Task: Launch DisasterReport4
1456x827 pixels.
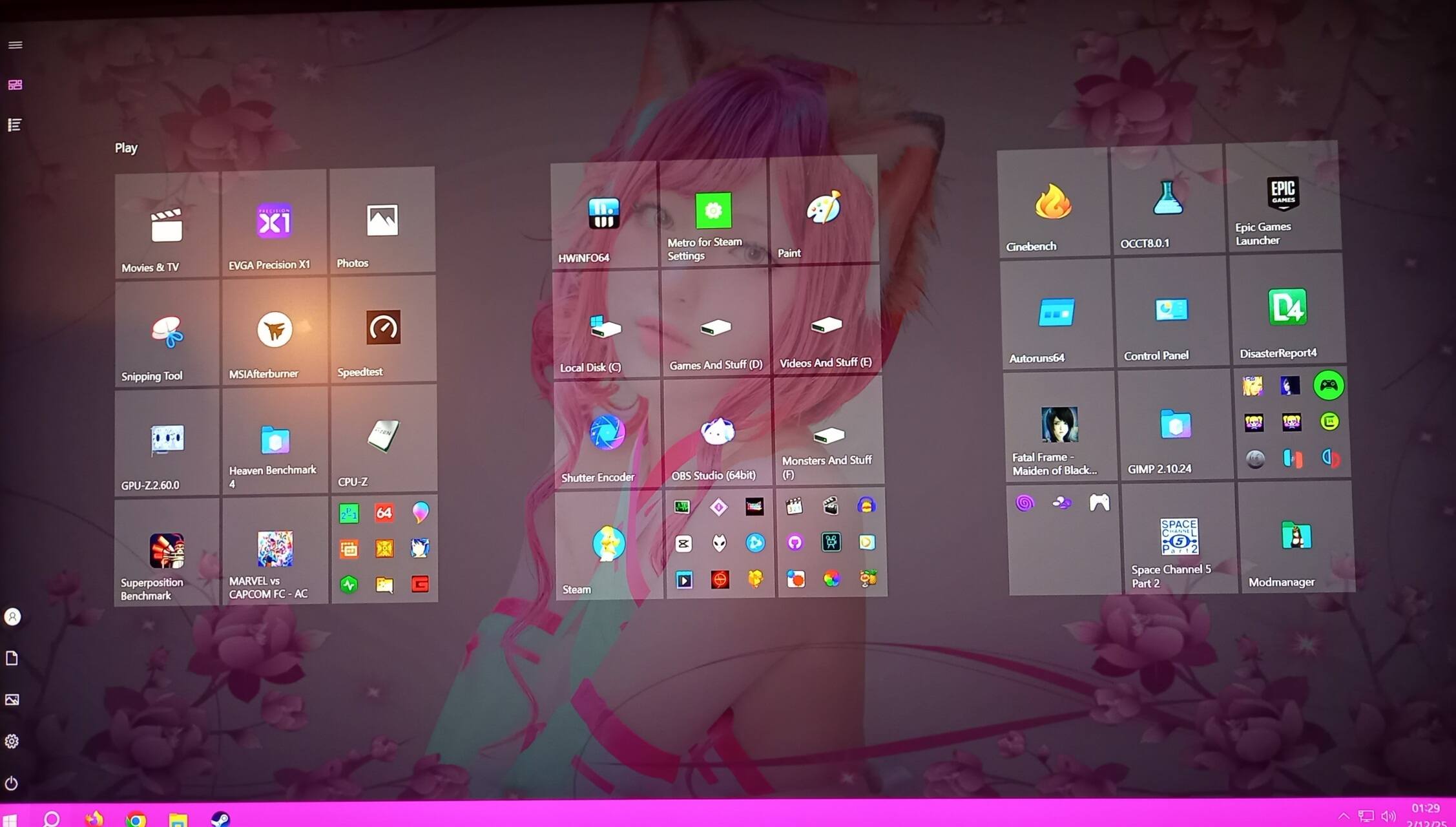Action: tap(1287, 309)
